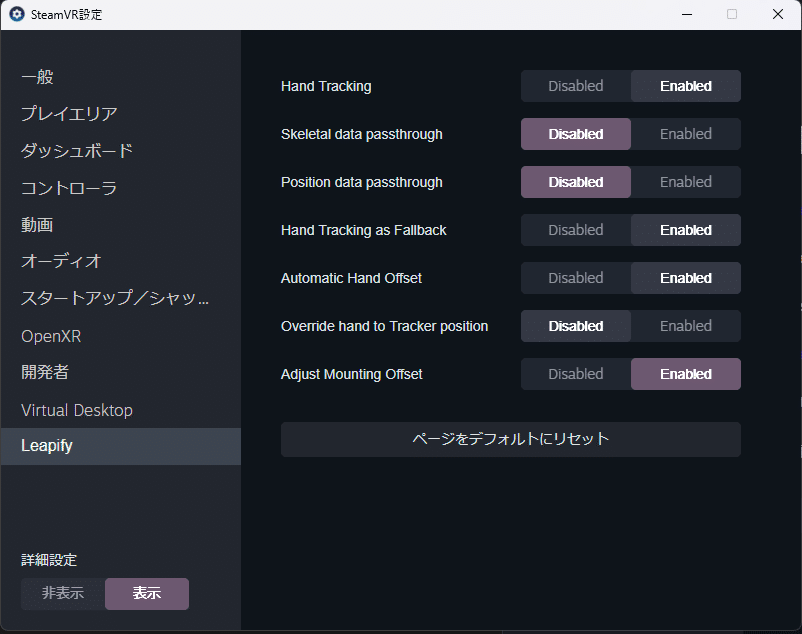Go to Virtual Desktop settings
802x634 pixels.
point(121,410)
